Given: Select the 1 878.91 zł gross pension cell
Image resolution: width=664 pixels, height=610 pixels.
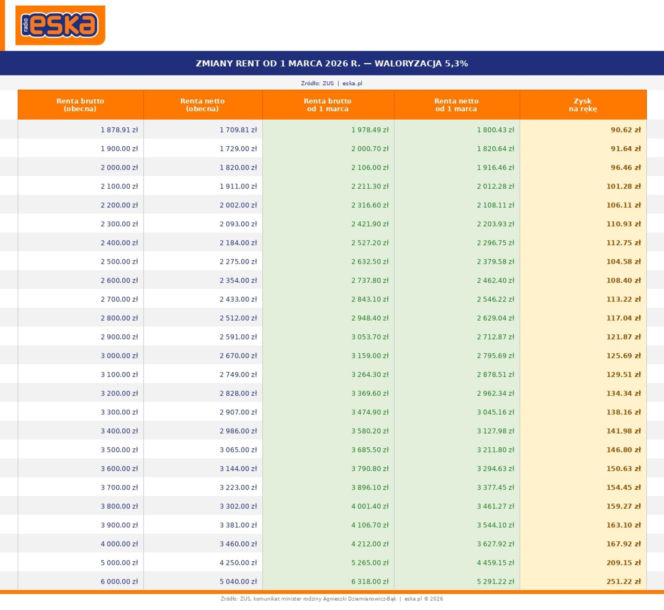Looking at the screenshot, I should click(119, 130).
